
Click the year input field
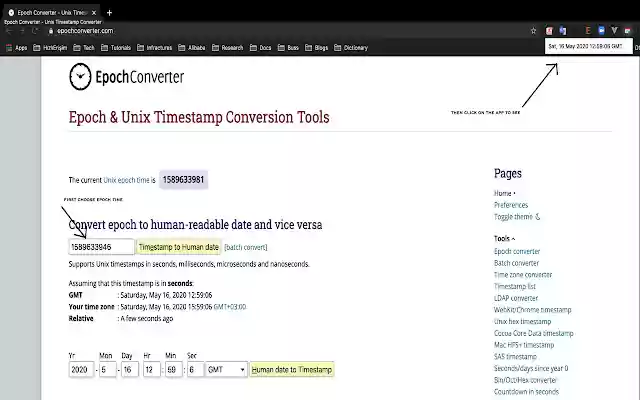(81, 370)
